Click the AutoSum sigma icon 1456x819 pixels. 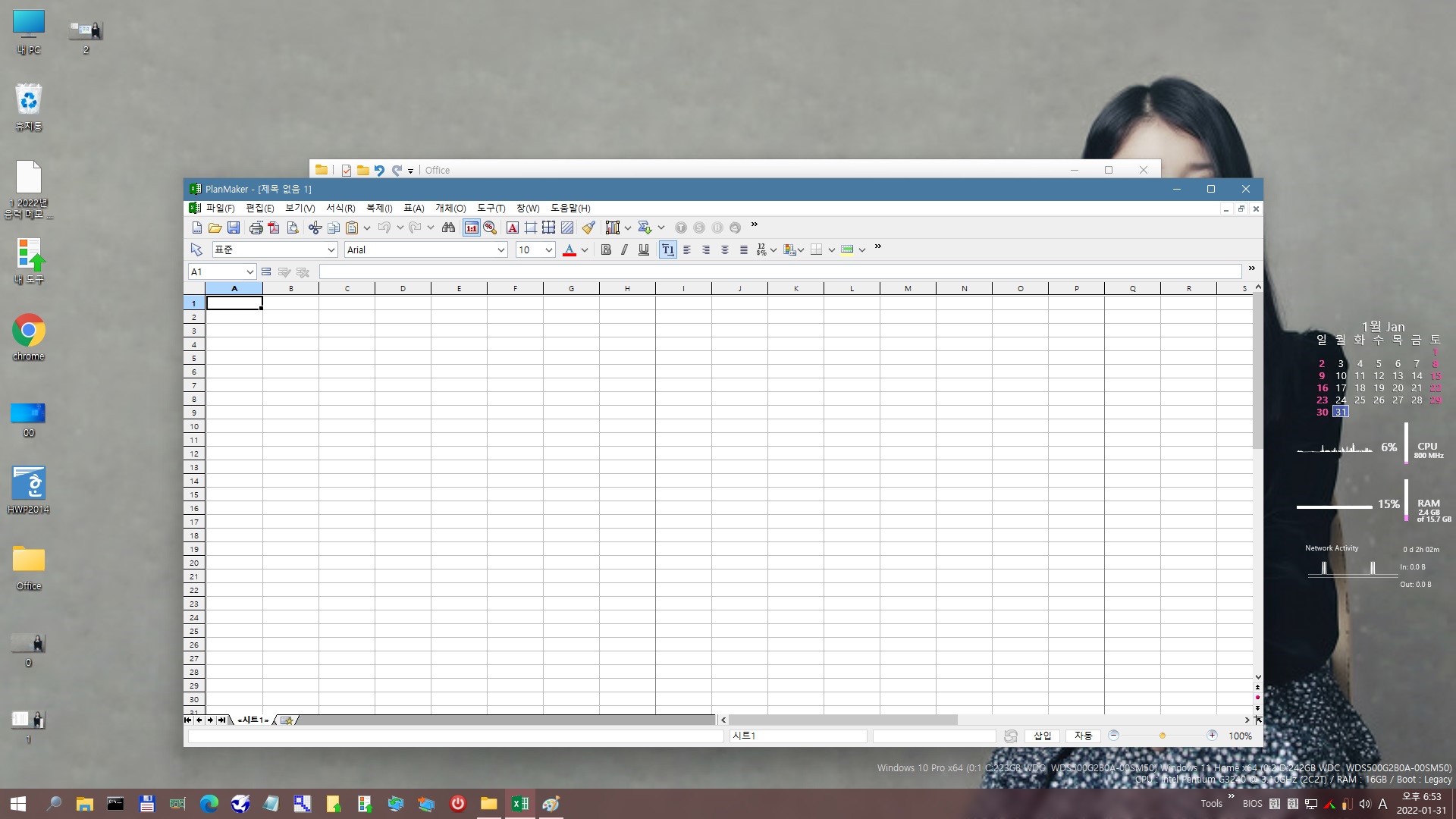point(645,227)
